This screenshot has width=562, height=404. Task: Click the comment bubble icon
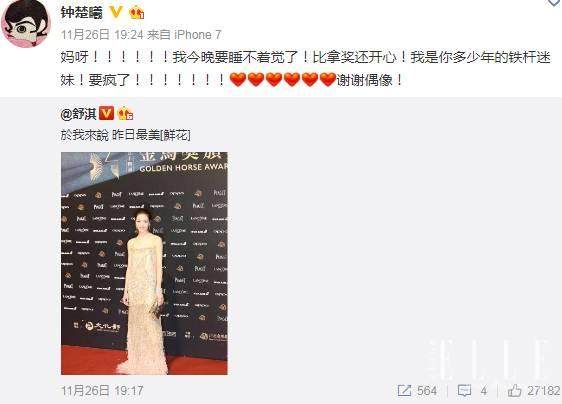464,391
